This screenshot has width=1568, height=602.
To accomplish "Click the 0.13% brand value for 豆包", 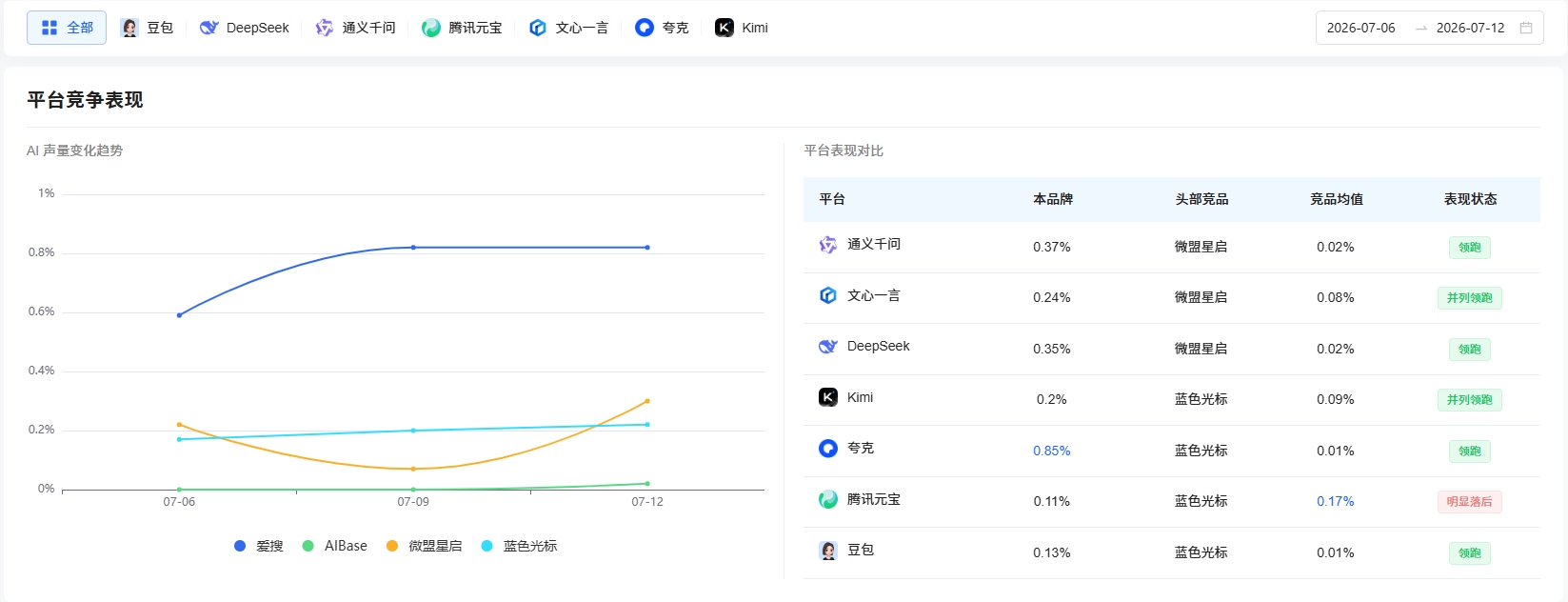I will coord(1052,552).
